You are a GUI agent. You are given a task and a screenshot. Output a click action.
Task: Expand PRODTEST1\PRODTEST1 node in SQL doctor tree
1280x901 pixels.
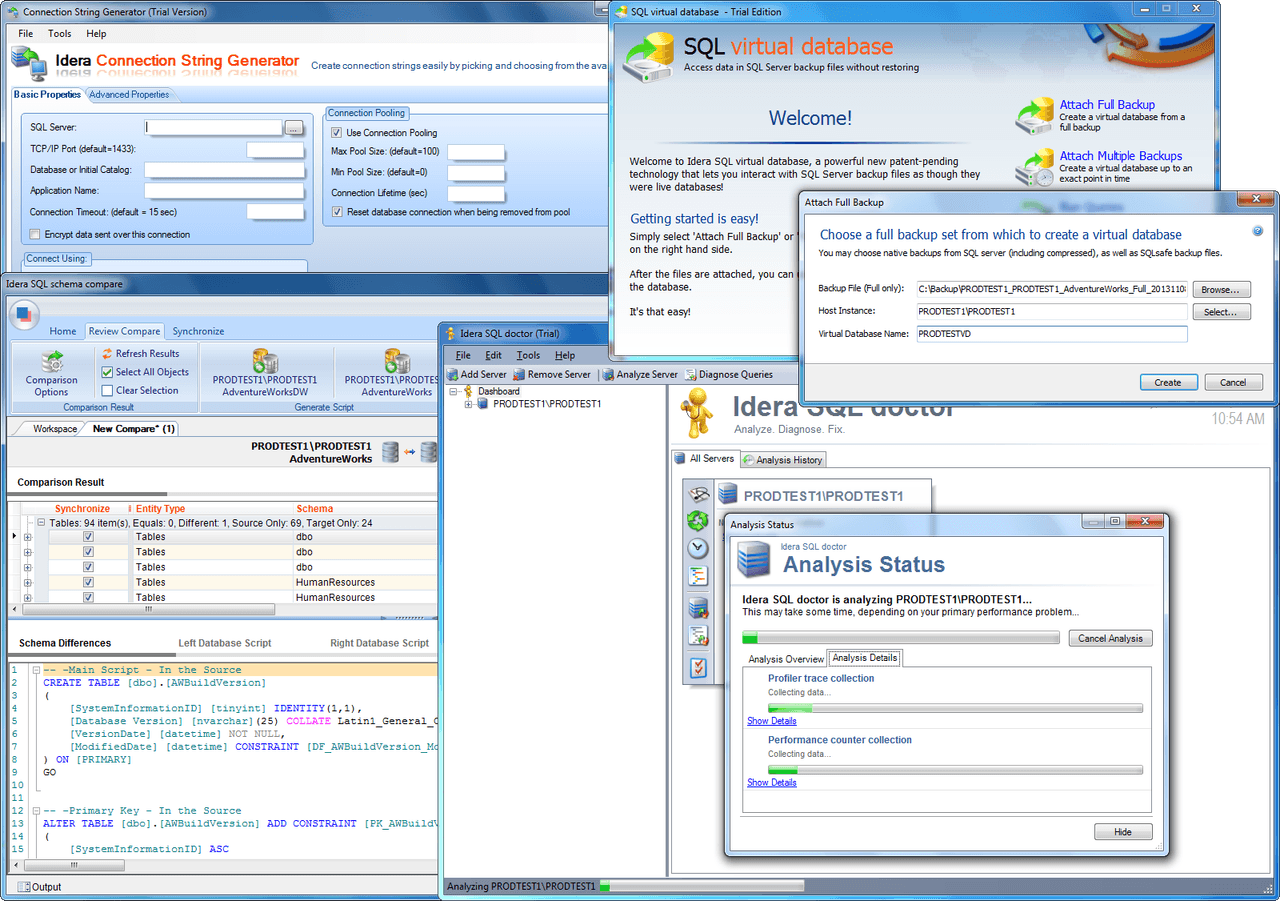coord(469,404)
